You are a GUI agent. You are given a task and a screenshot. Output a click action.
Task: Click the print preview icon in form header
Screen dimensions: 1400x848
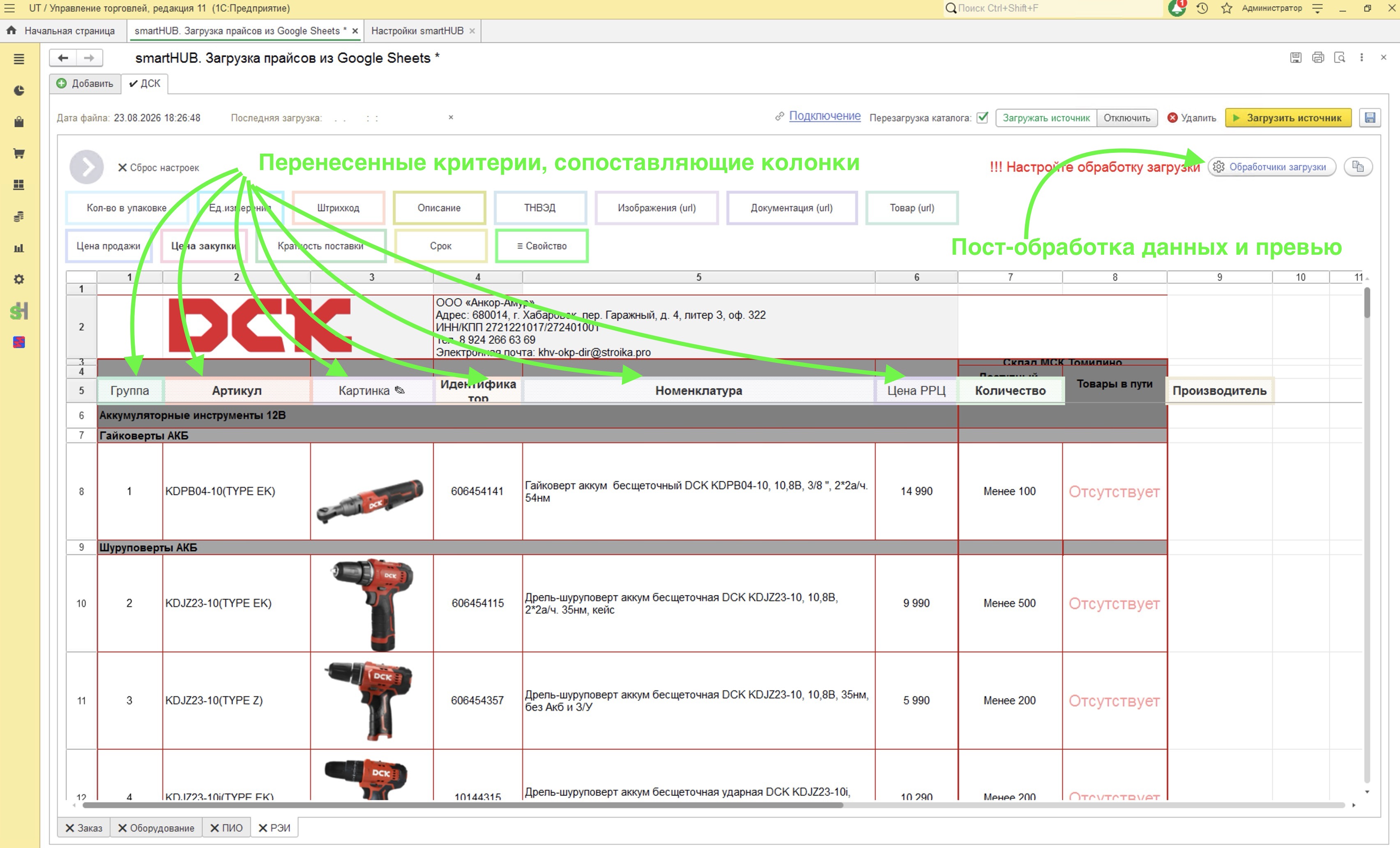(x=1340, y=58)
